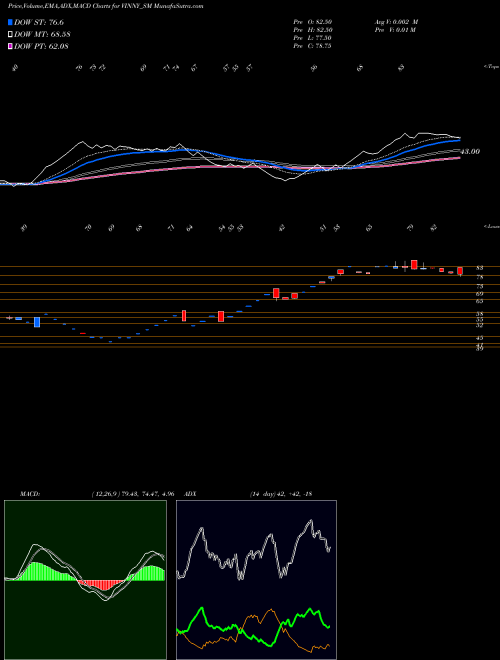Click the MACD histogram chart panel
500x660 pixels.
coord(85,580)
